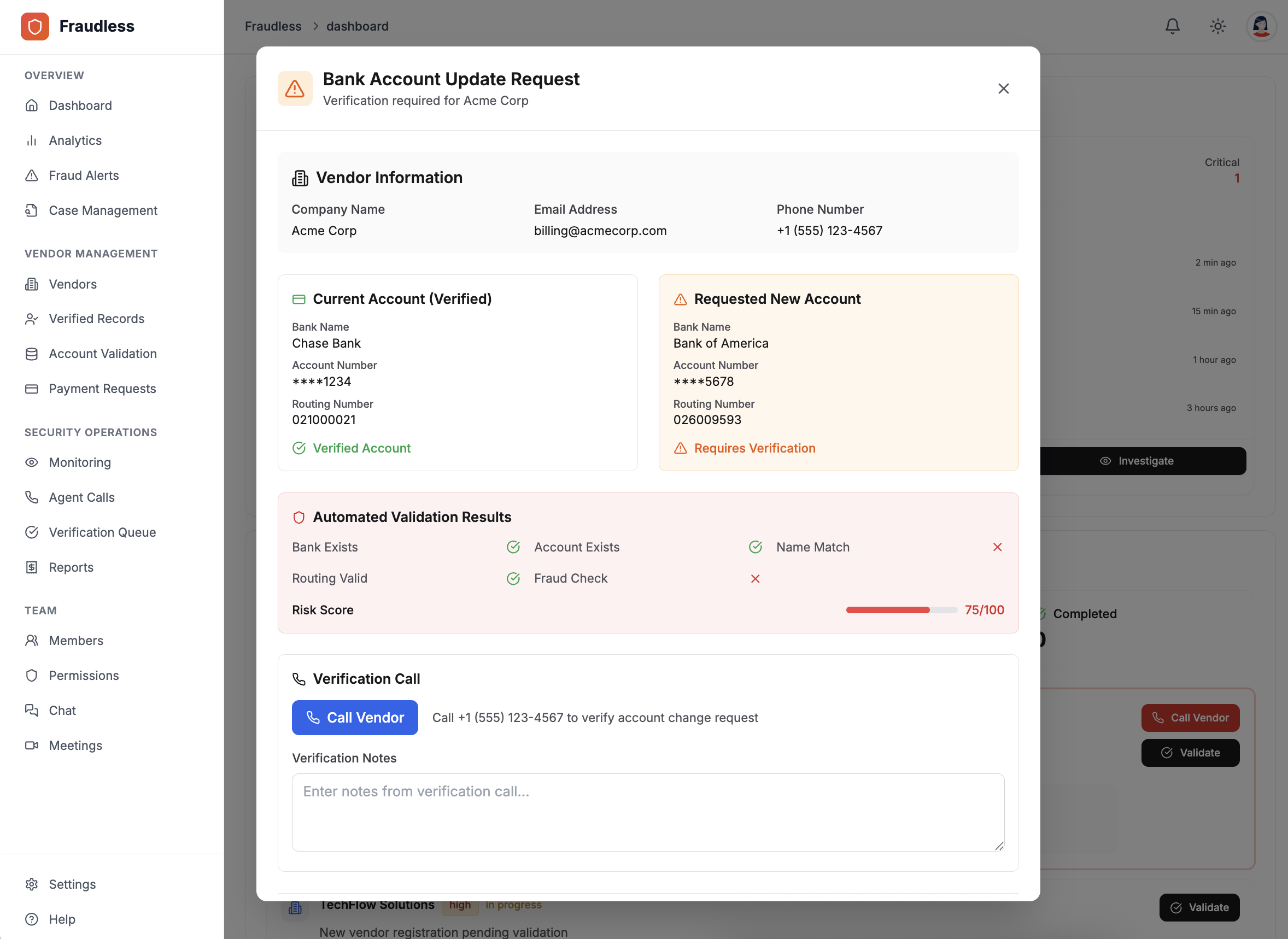Click the Help question mark icon
Image resolution: width=1288 pixels, height=939 pixels.
click(x=32, y=919)
